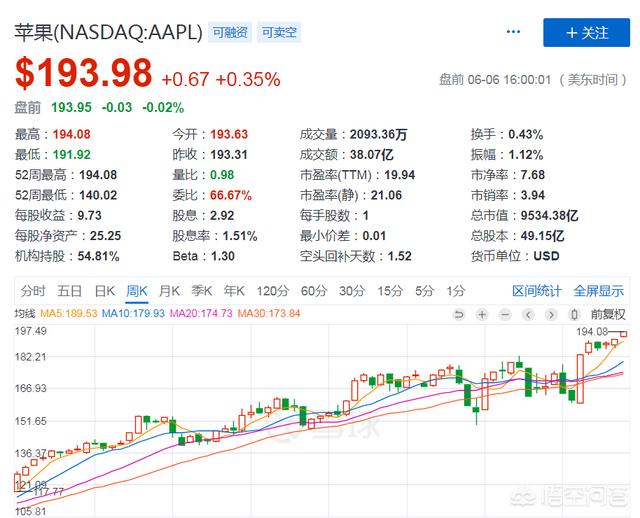Click the 股息率 1.51% value

[240, 236]
